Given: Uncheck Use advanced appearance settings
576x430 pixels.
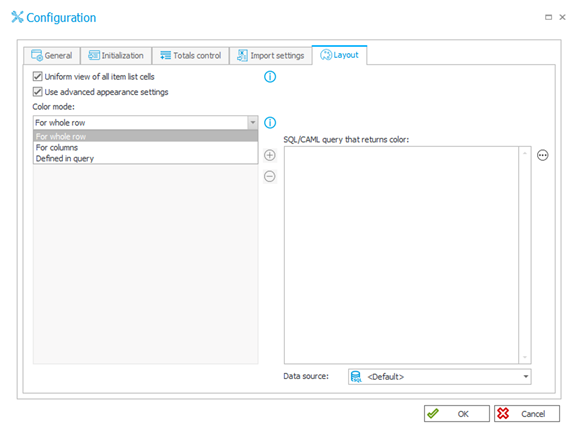Looking at the screenshot, I should (x=37, y=91).
